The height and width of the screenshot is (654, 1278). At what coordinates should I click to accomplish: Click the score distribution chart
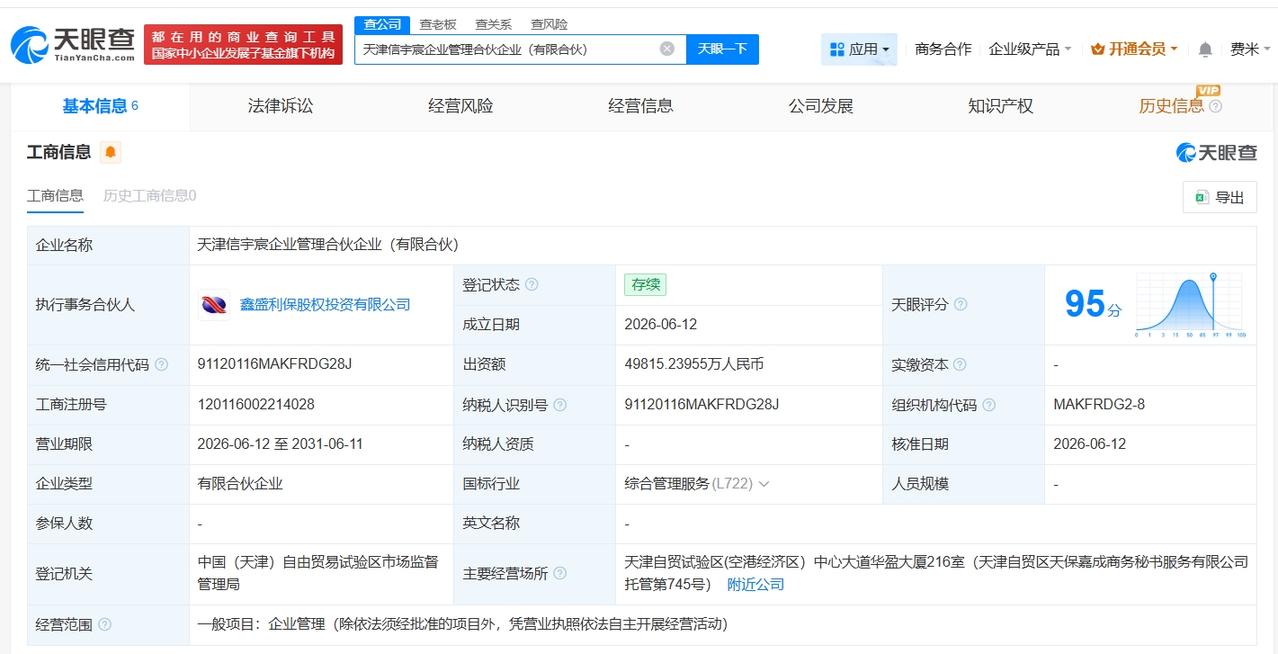(1190, 305)
